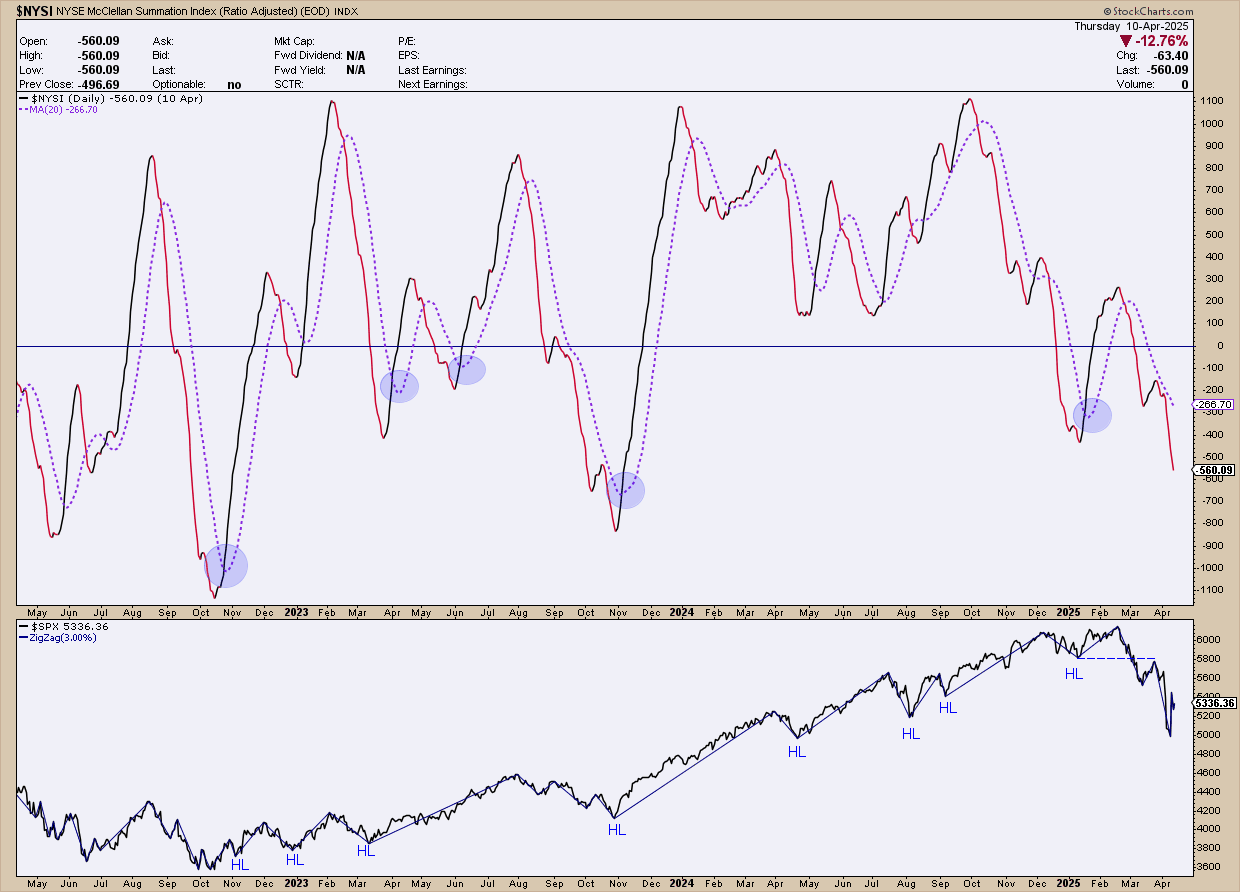This screenshot has height=892, width=1240.
Task: Click the blue highlight circle near November 2023
Action: coord(626,490)
